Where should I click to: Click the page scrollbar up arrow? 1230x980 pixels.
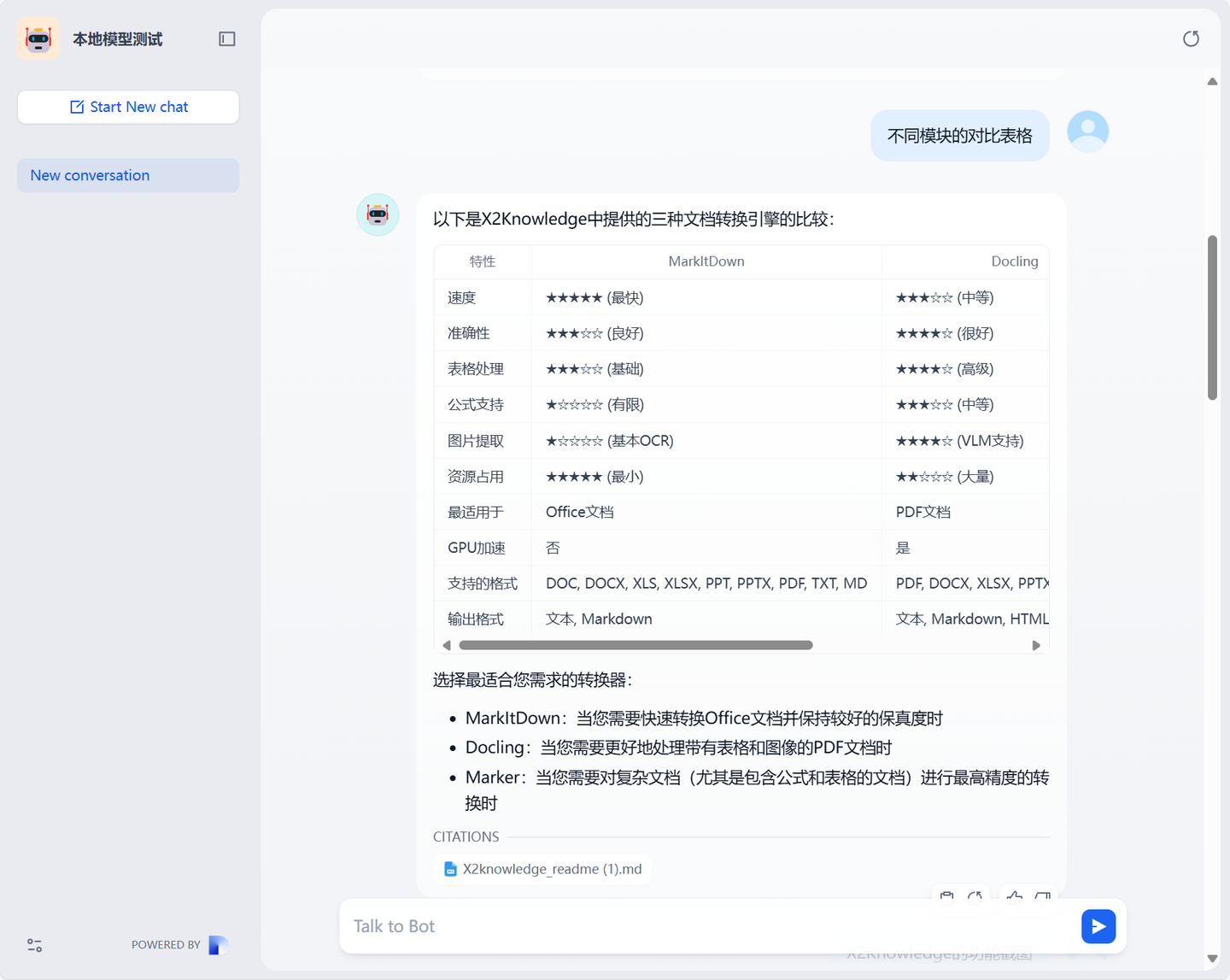coord(1212,81)
